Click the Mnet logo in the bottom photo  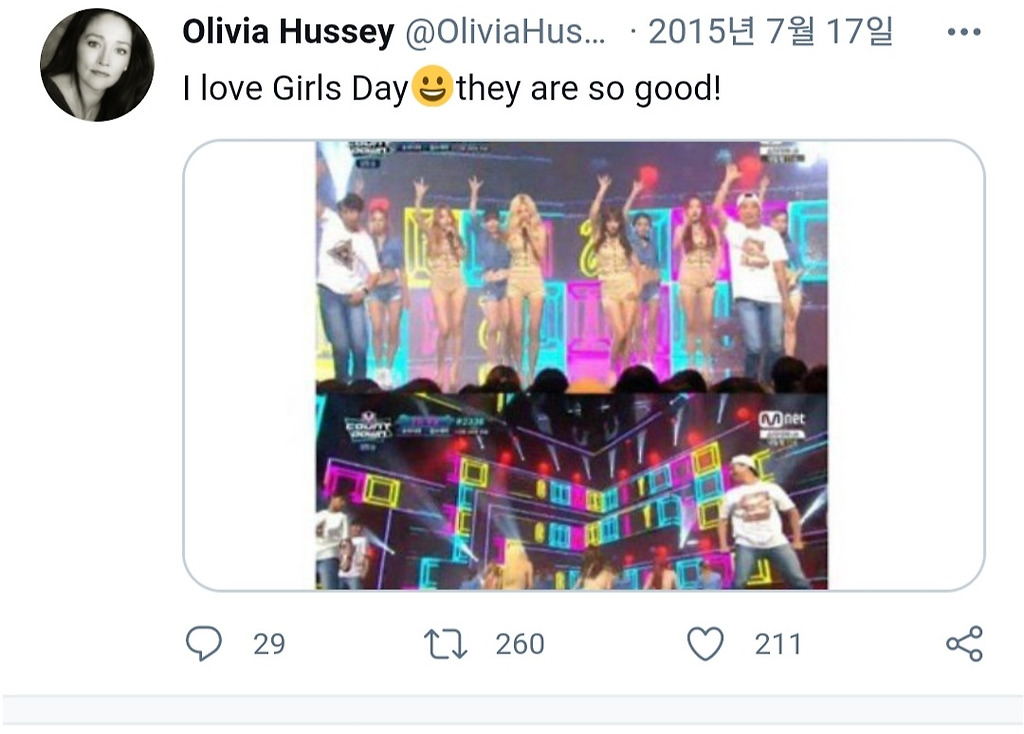point(781,419)
